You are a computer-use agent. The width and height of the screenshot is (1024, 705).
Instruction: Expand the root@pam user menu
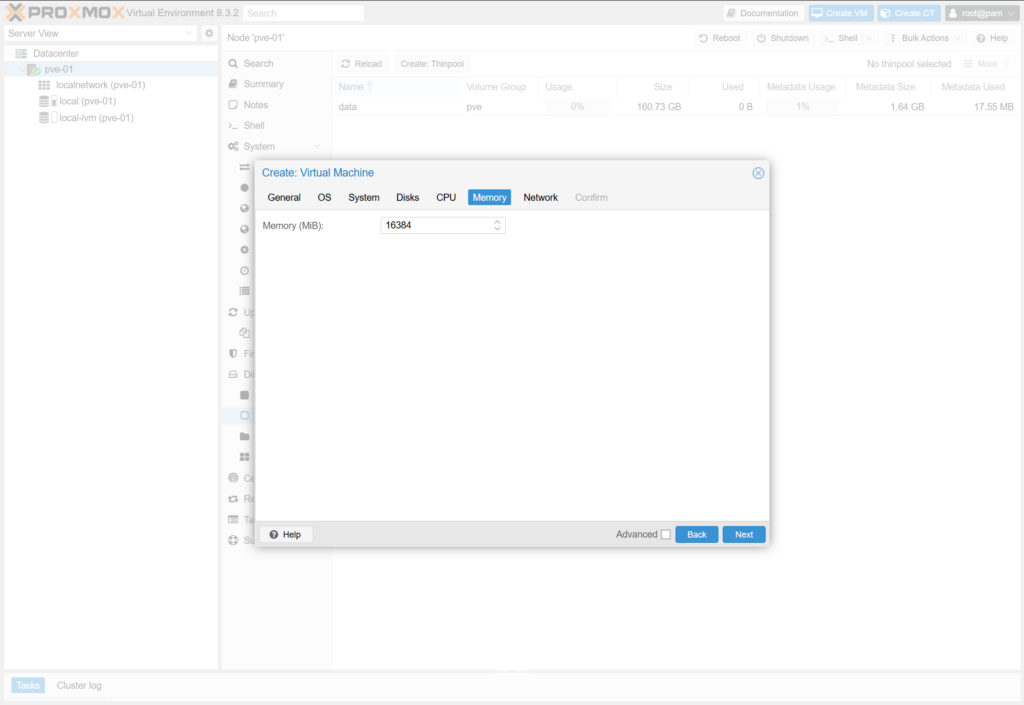(x=981, y=13)
